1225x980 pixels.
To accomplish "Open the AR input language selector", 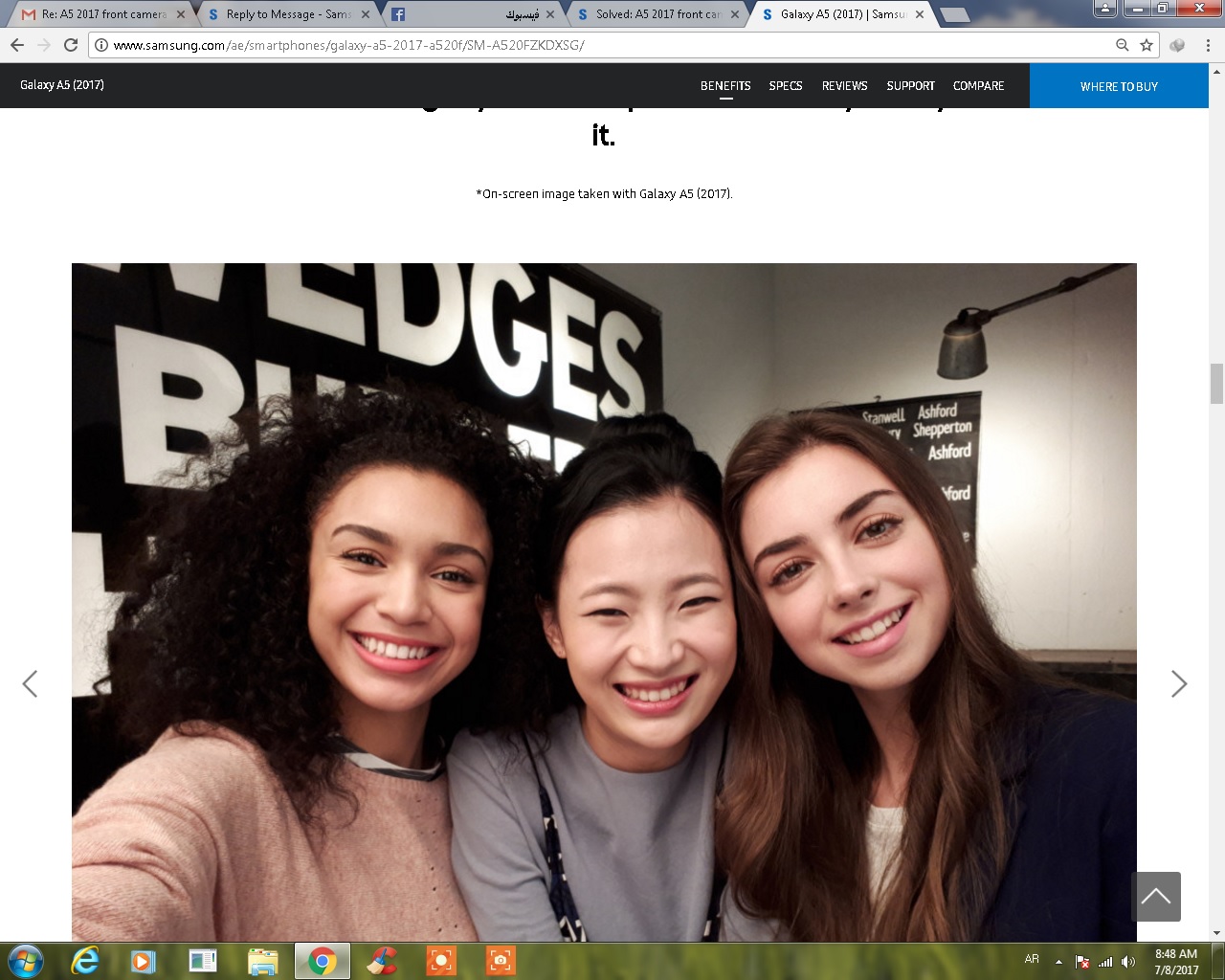I will tap(1032, 959).
